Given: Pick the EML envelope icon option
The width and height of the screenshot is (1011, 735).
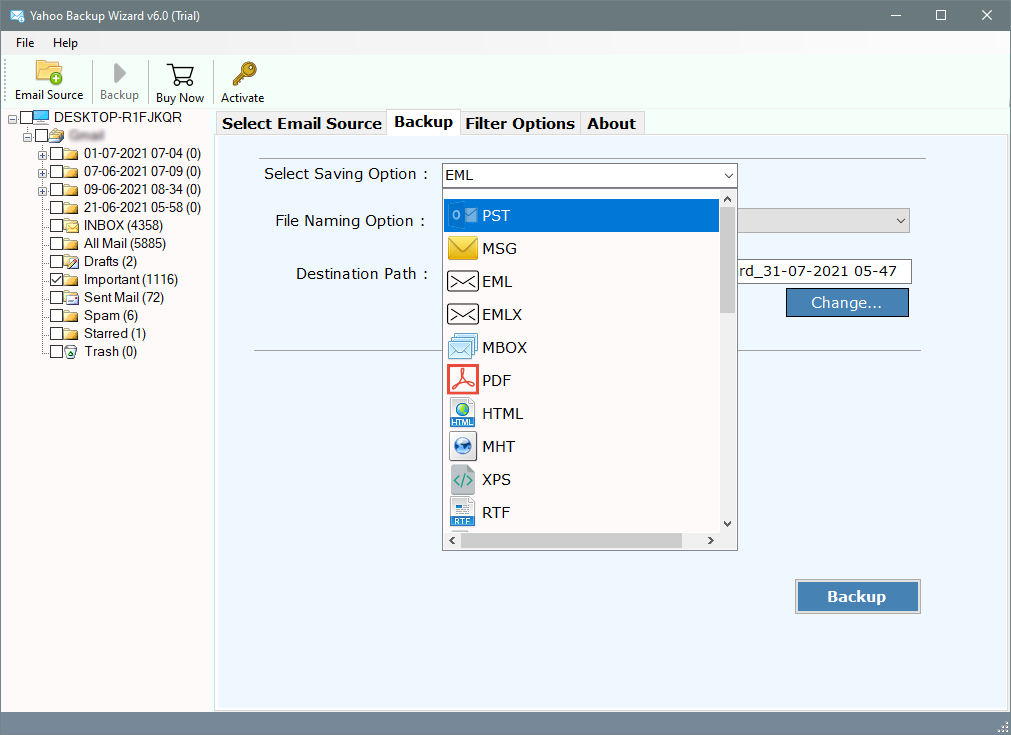Looking at the screenshot, I should click(x=462, y=281).
